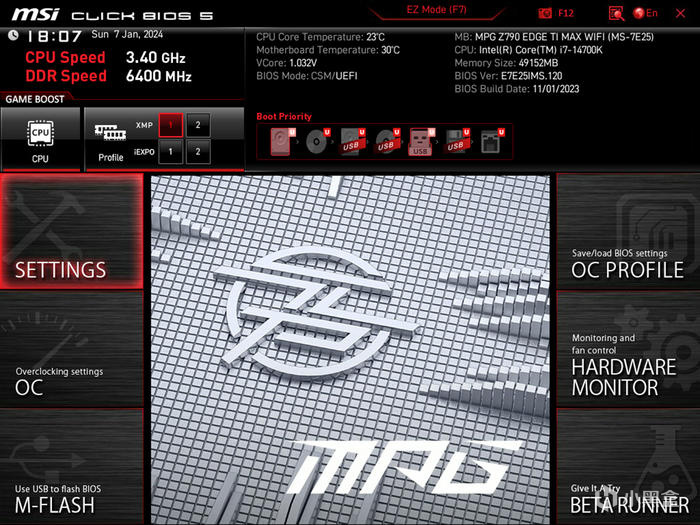Viewport: 700px width, 525px height.
Task: Open BETA RUNNER section
Action: coord(628,467)
